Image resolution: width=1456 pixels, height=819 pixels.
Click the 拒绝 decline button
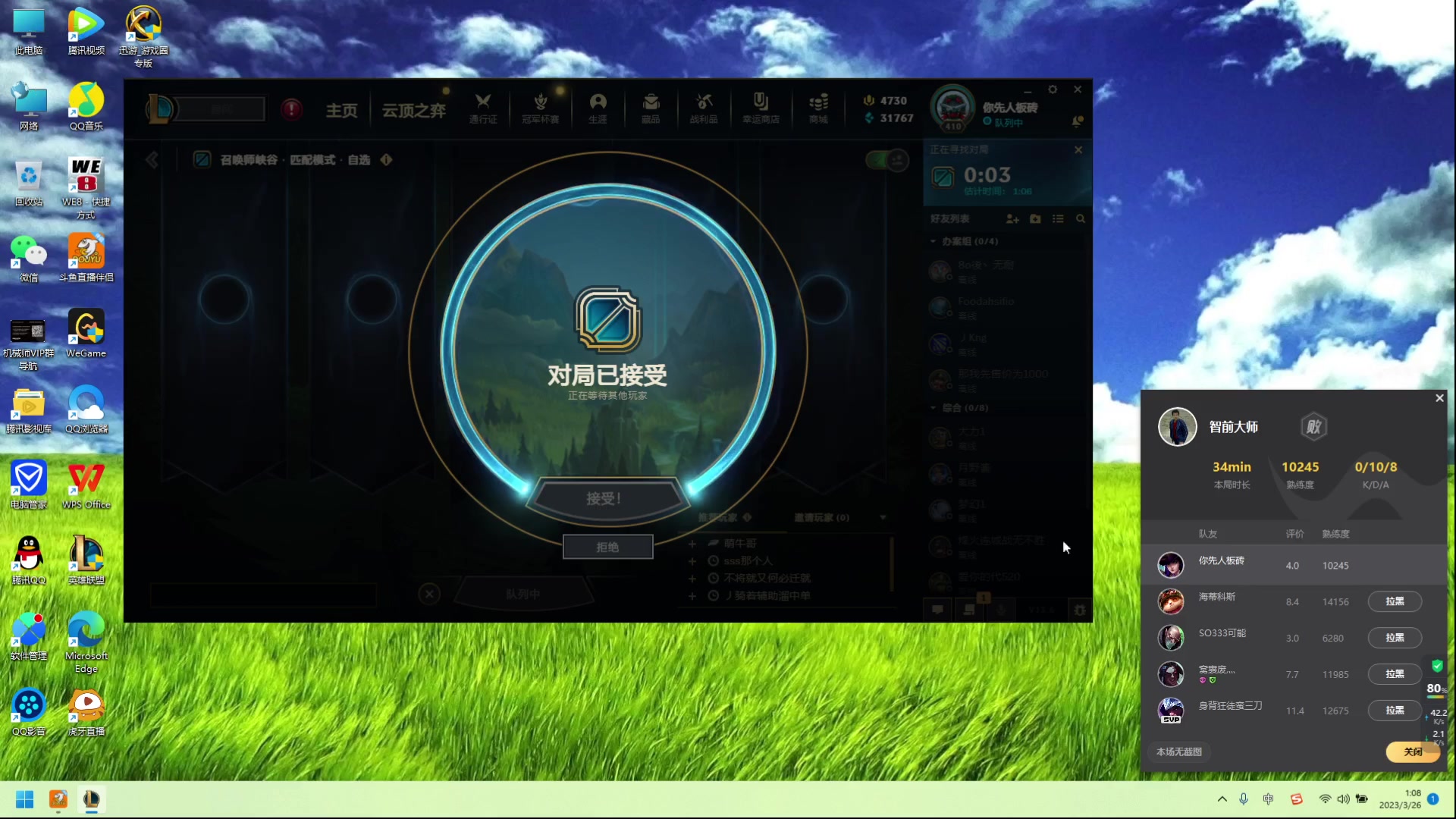click(x=607, y=547)
